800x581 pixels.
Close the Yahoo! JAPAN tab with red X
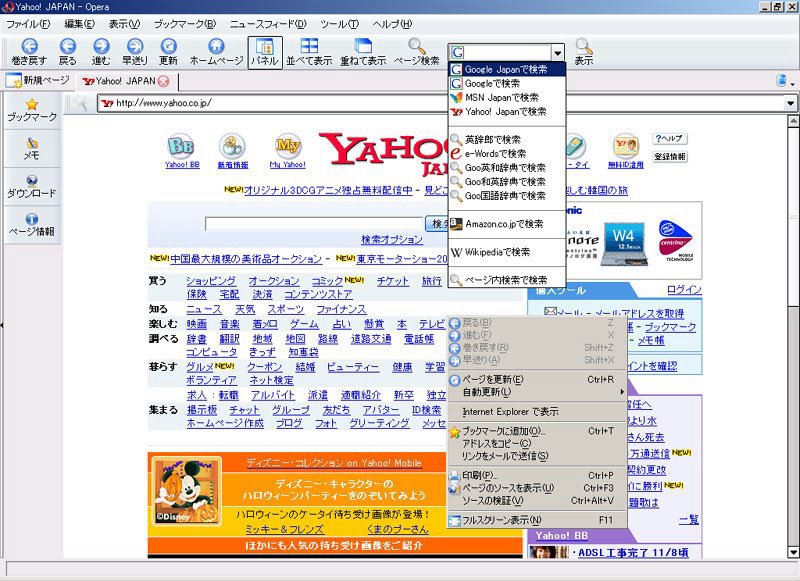click(x=163, y=81)
